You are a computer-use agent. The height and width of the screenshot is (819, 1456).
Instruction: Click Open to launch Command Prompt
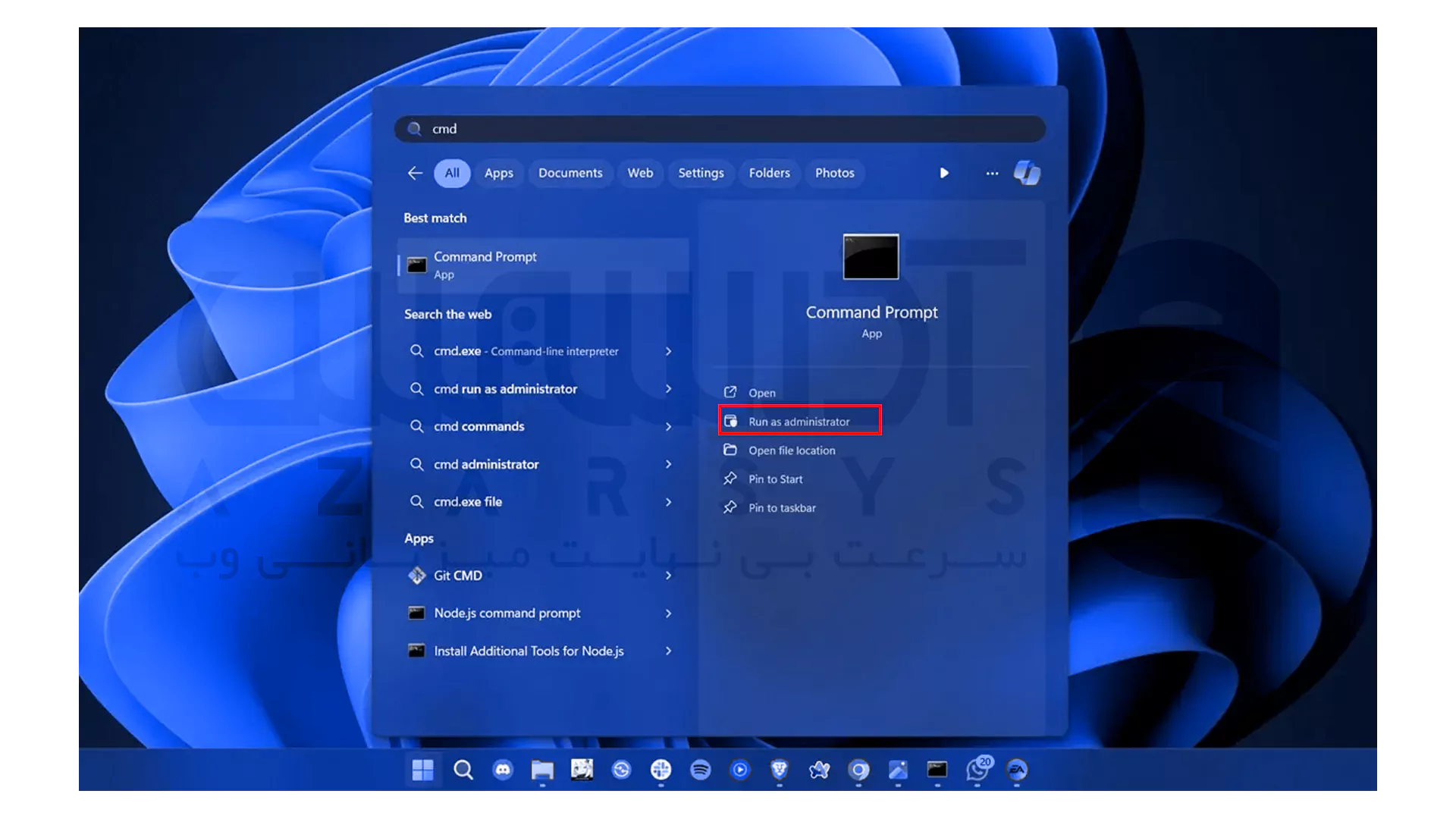762,393
